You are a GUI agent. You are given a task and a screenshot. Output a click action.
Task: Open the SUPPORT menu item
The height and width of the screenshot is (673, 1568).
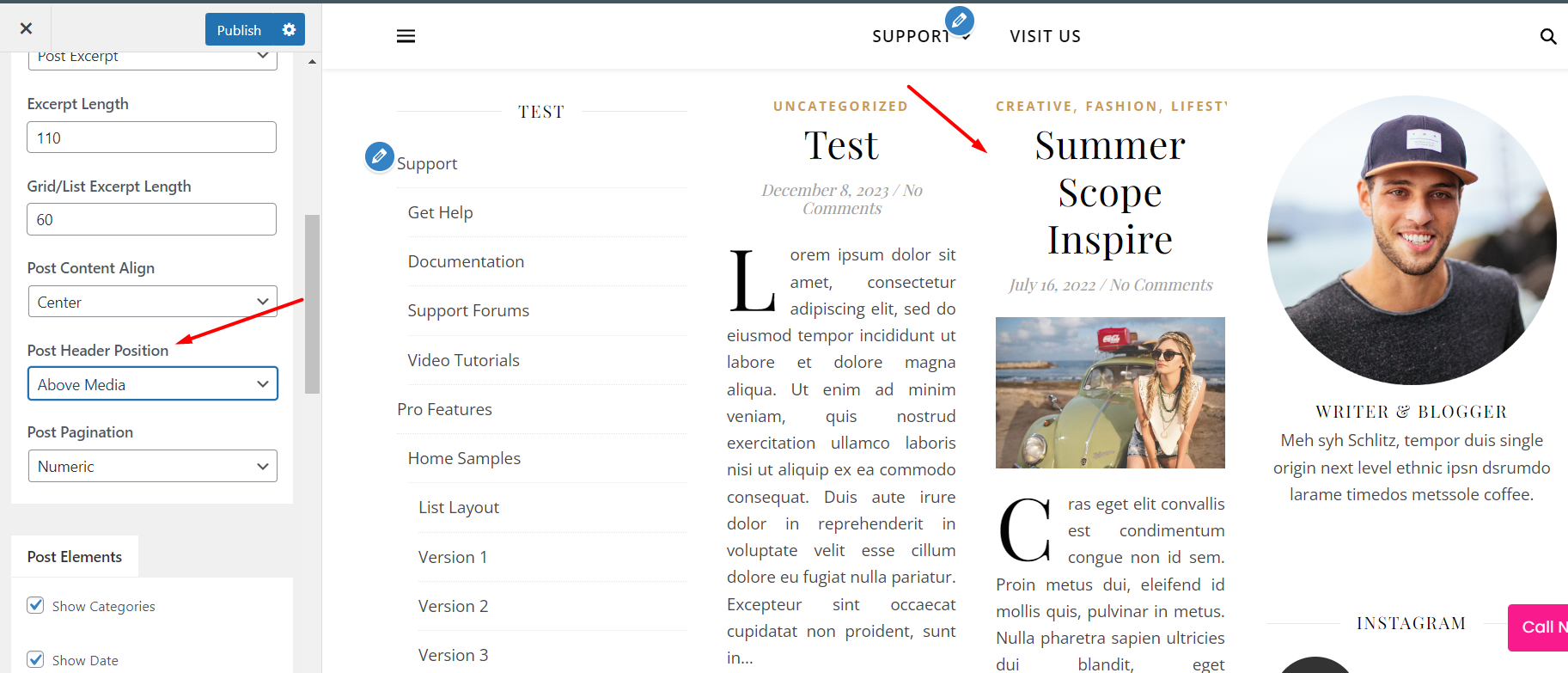coord(911,36)
